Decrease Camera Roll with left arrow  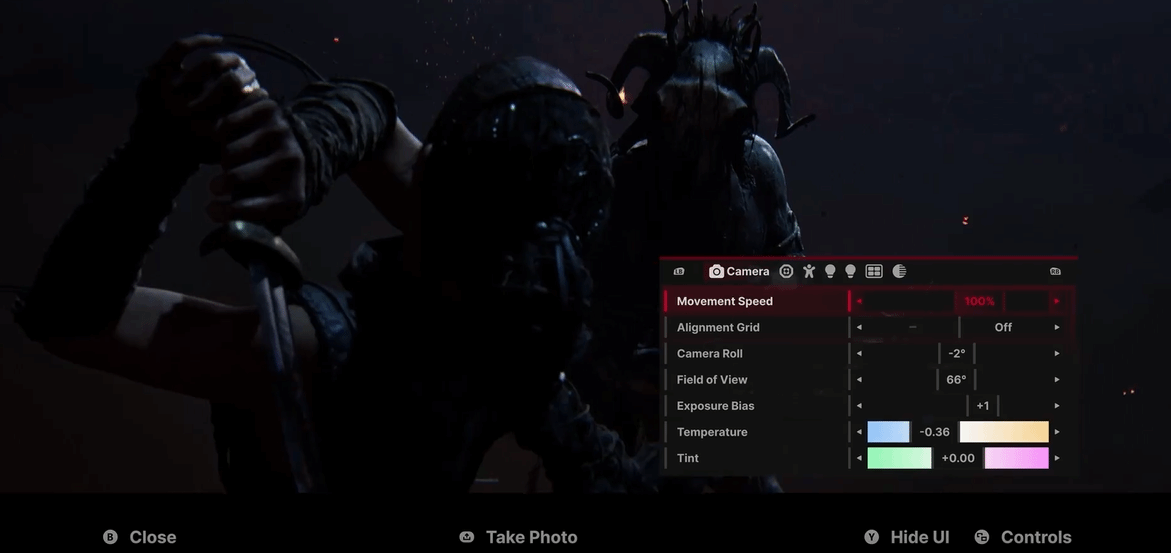[859, 353]
